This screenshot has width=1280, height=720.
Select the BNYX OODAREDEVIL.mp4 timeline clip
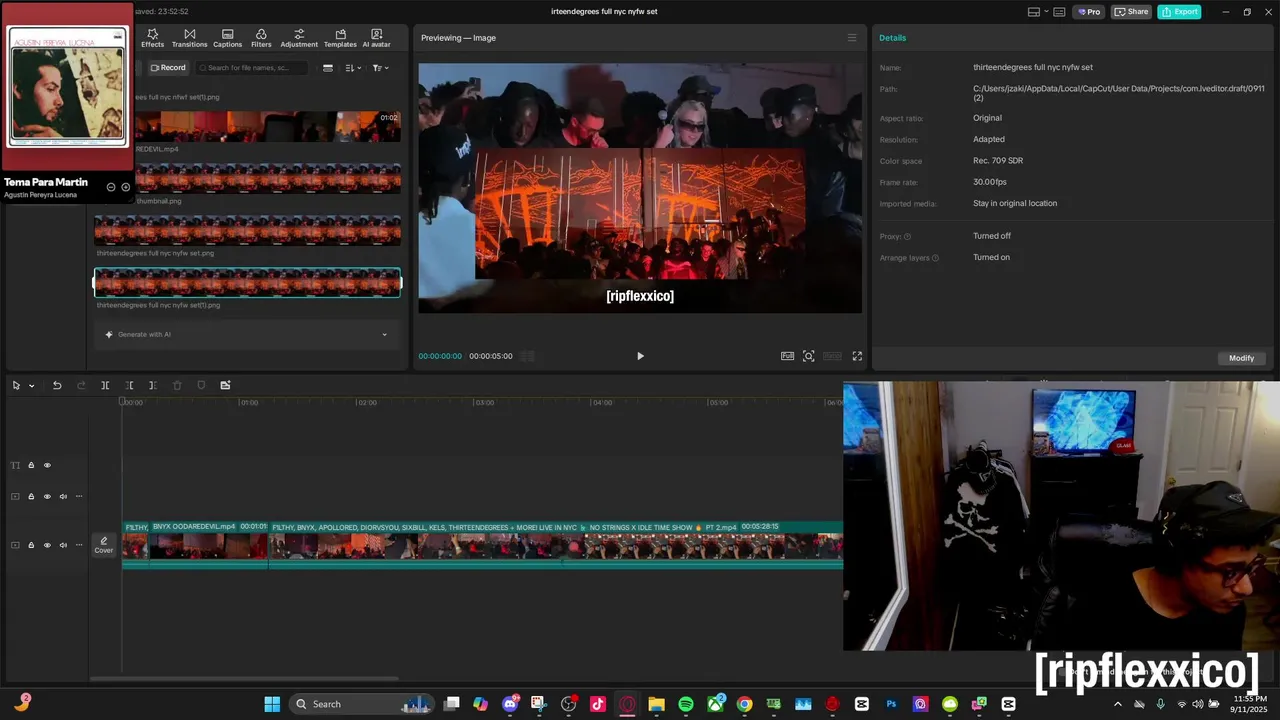[x=209, y=544]
